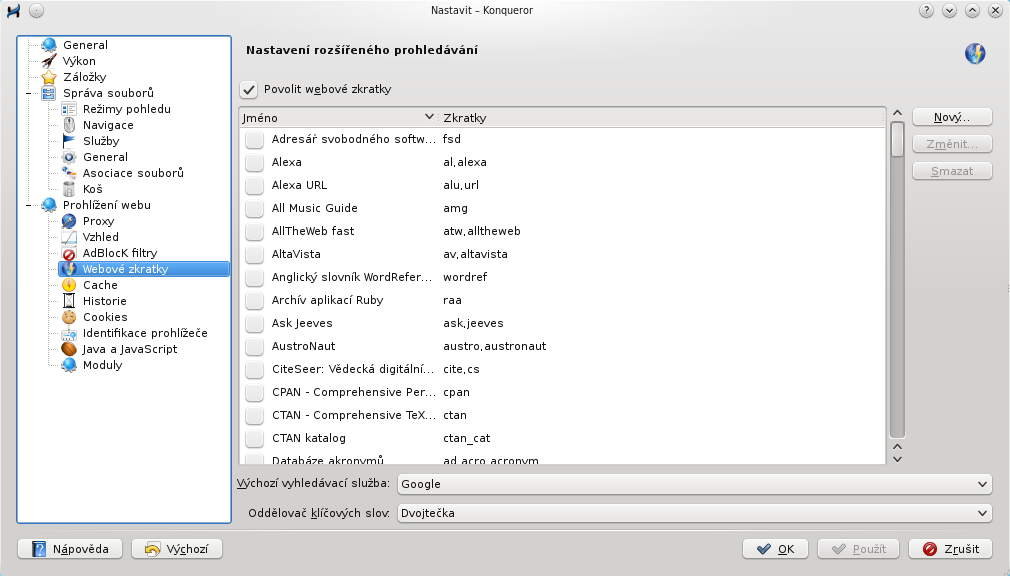The height and width of the screenshot is (576, 1010).
Task: Click the Smazat delete button
Action: (952, 171)
